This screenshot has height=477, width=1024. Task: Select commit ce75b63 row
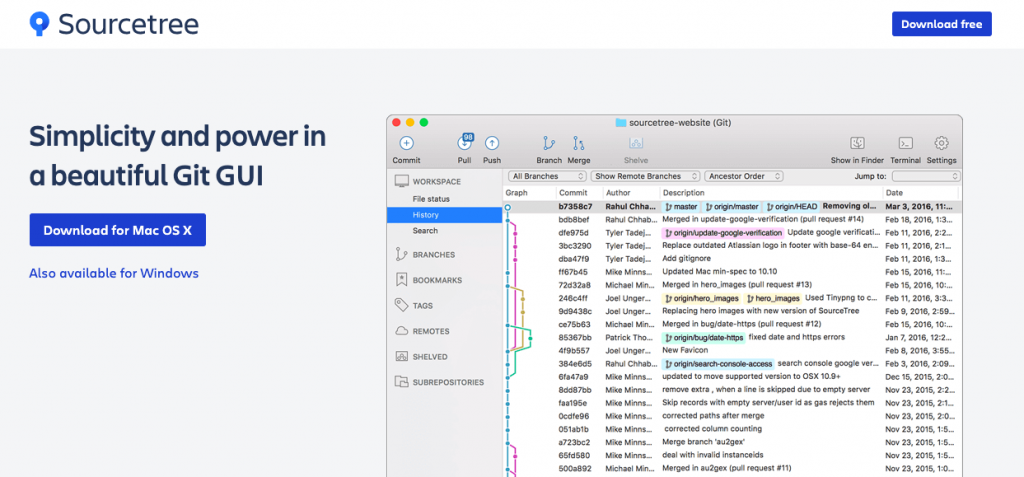[x=731, y=324]
